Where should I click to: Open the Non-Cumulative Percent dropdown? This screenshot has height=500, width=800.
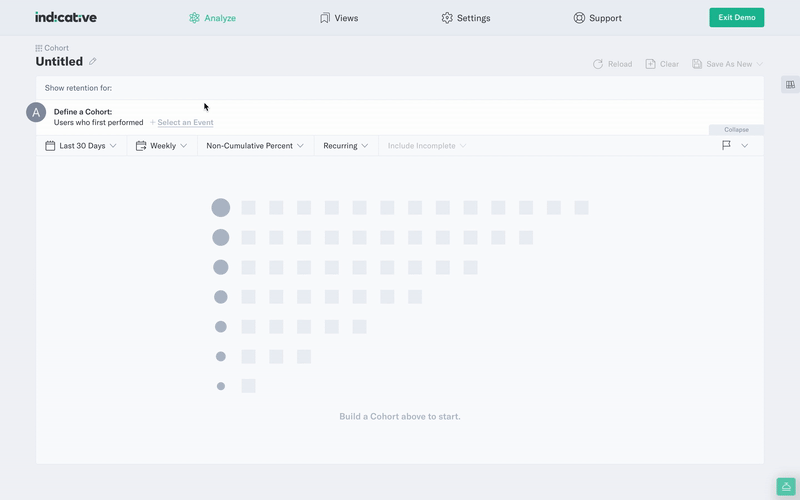[255, 145]
